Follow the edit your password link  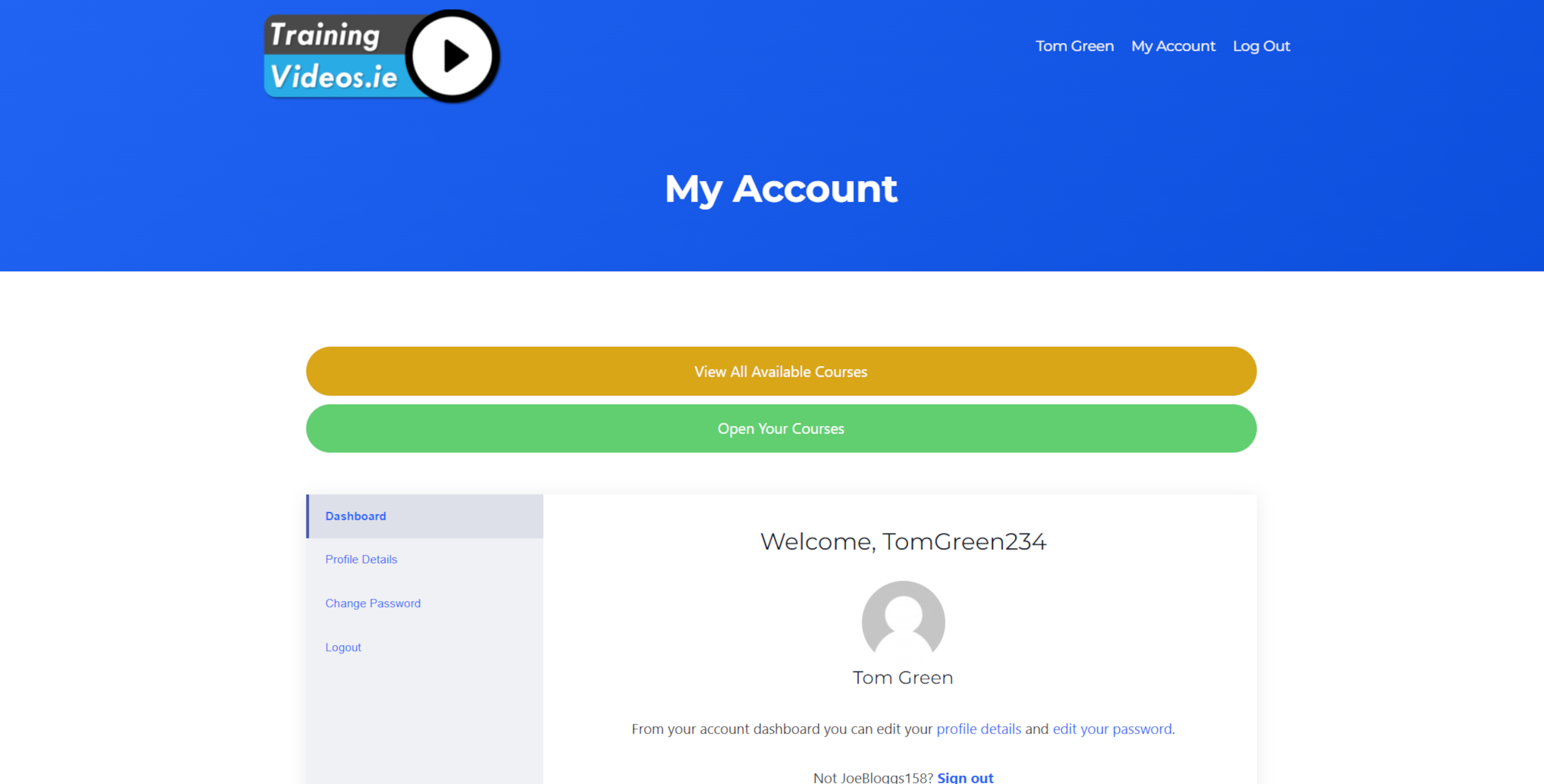pyautogui.click(x=1112, y=729)
